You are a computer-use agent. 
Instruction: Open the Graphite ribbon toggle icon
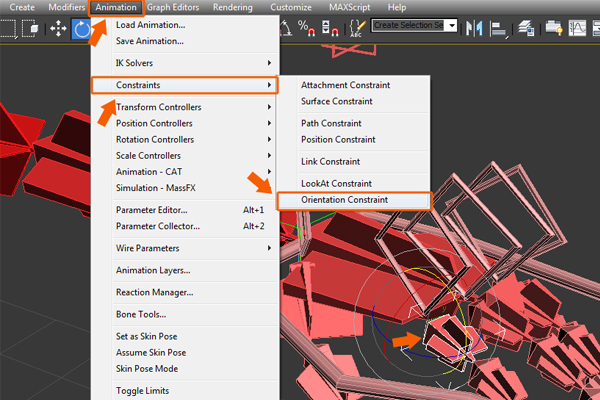(x=554, y=28)
